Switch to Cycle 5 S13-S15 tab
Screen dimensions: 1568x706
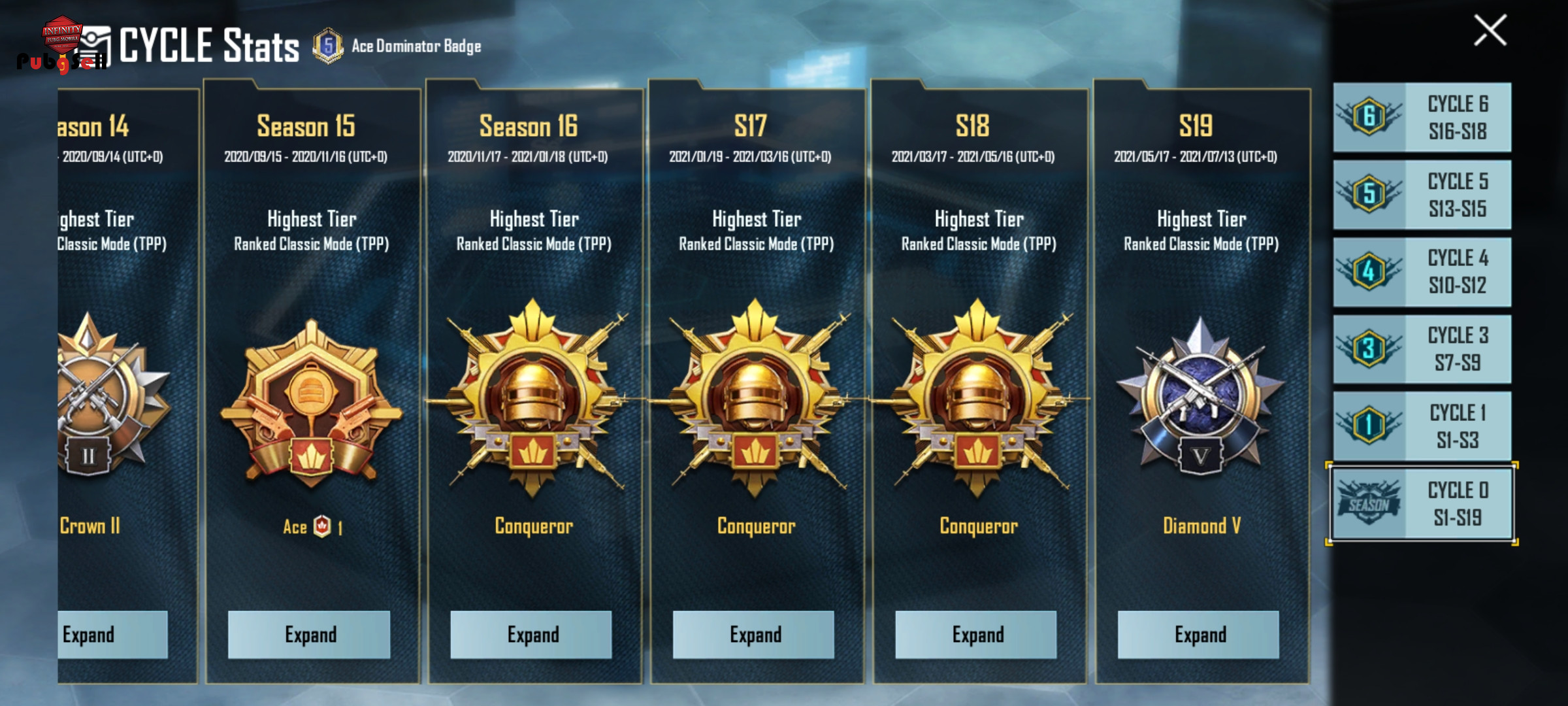[1422, 195]
